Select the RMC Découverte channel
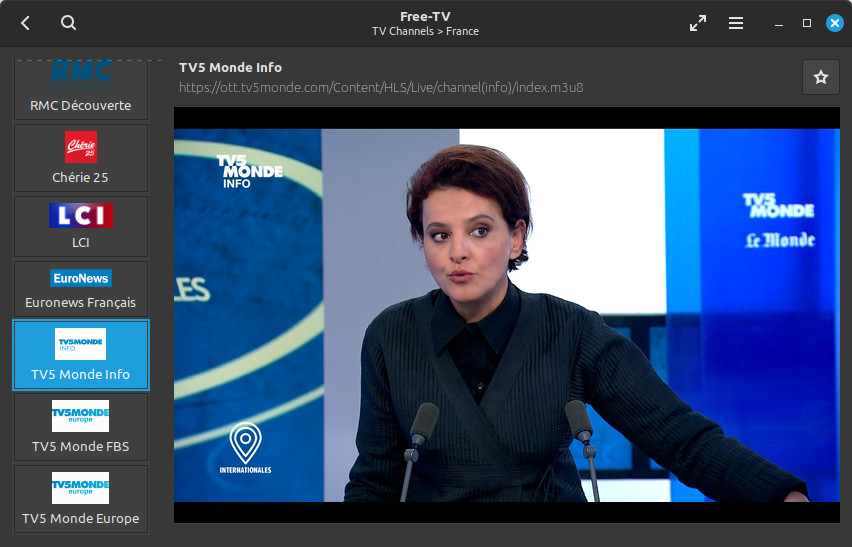Viewport: 852px width, 547px height. [x=81, y=90]
